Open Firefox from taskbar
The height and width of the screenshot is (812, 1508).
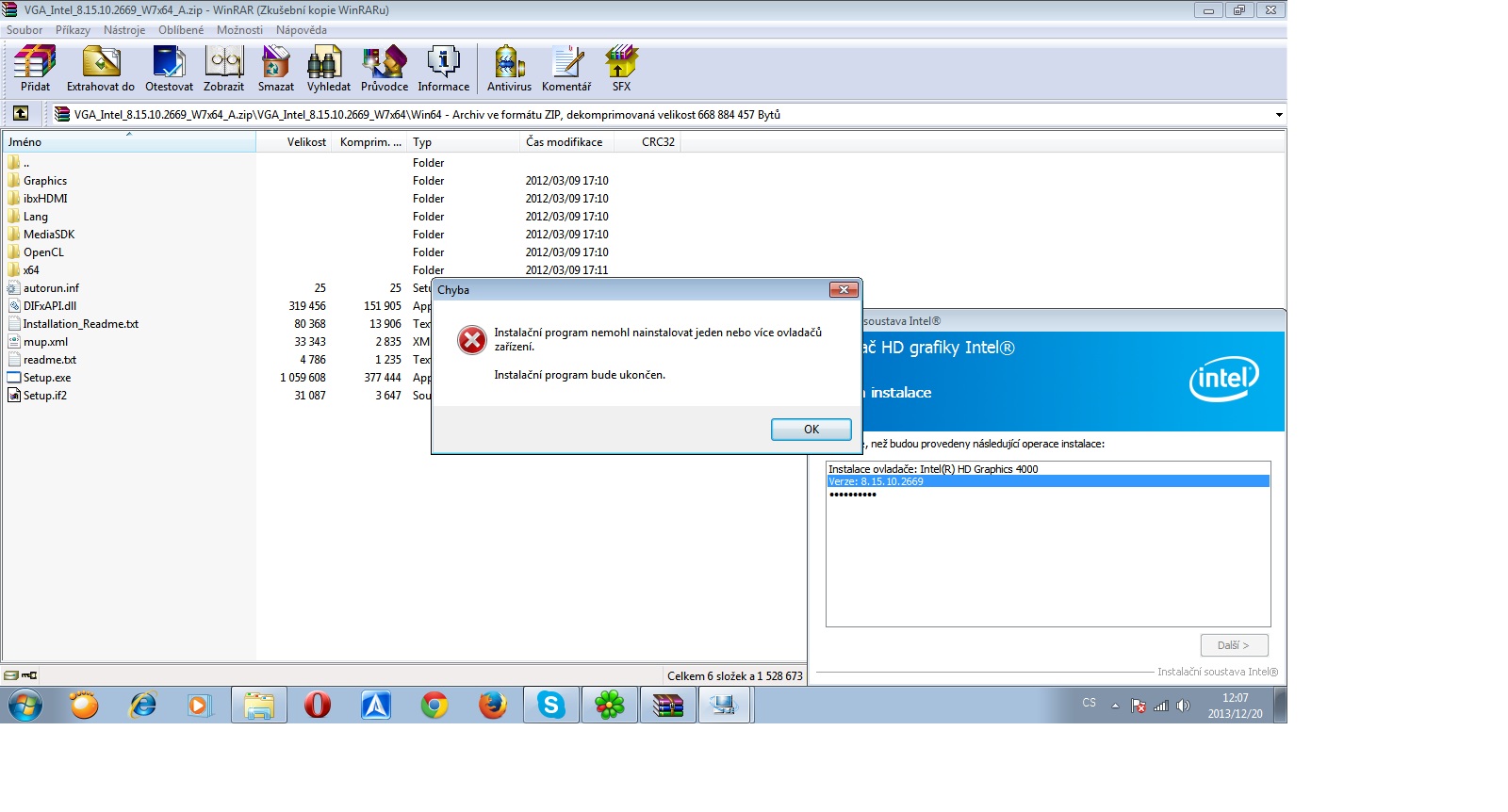(493, 705)
